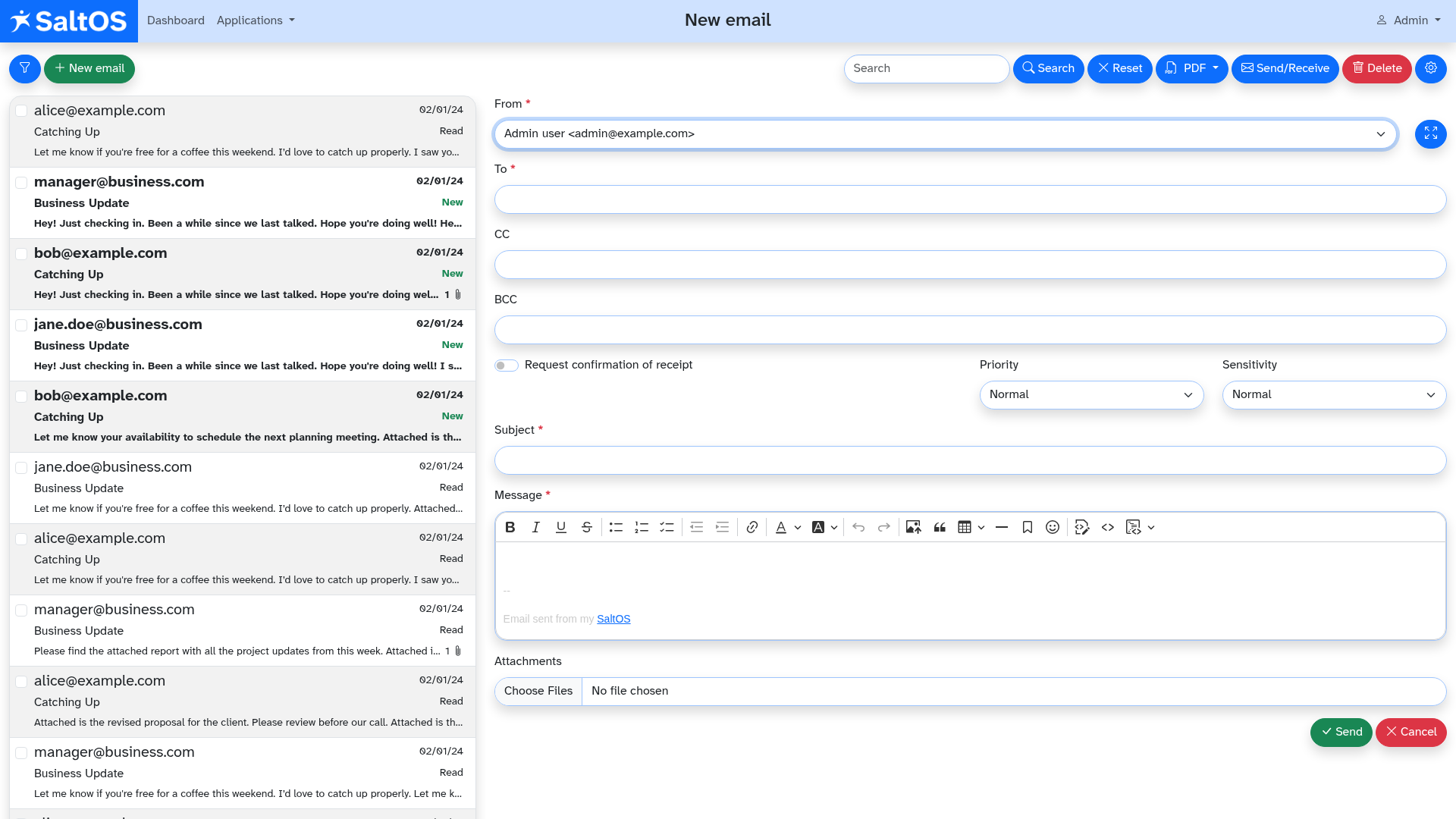Select the jane.doe@business.com New email checkbox
The image size is (1456, 819).
click(x=21, y=325)
